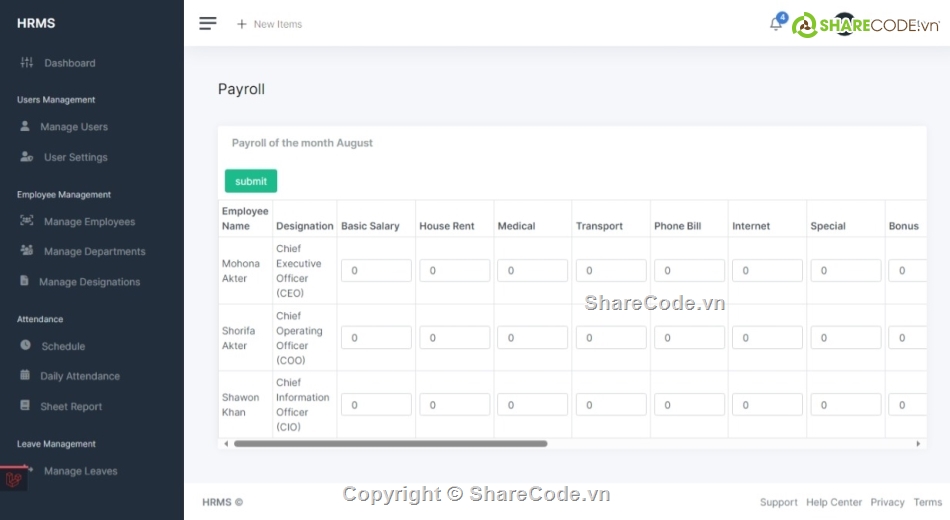Click the Daily Attendance calendar icon
The image size is (950, 520).
click(26, 376)
